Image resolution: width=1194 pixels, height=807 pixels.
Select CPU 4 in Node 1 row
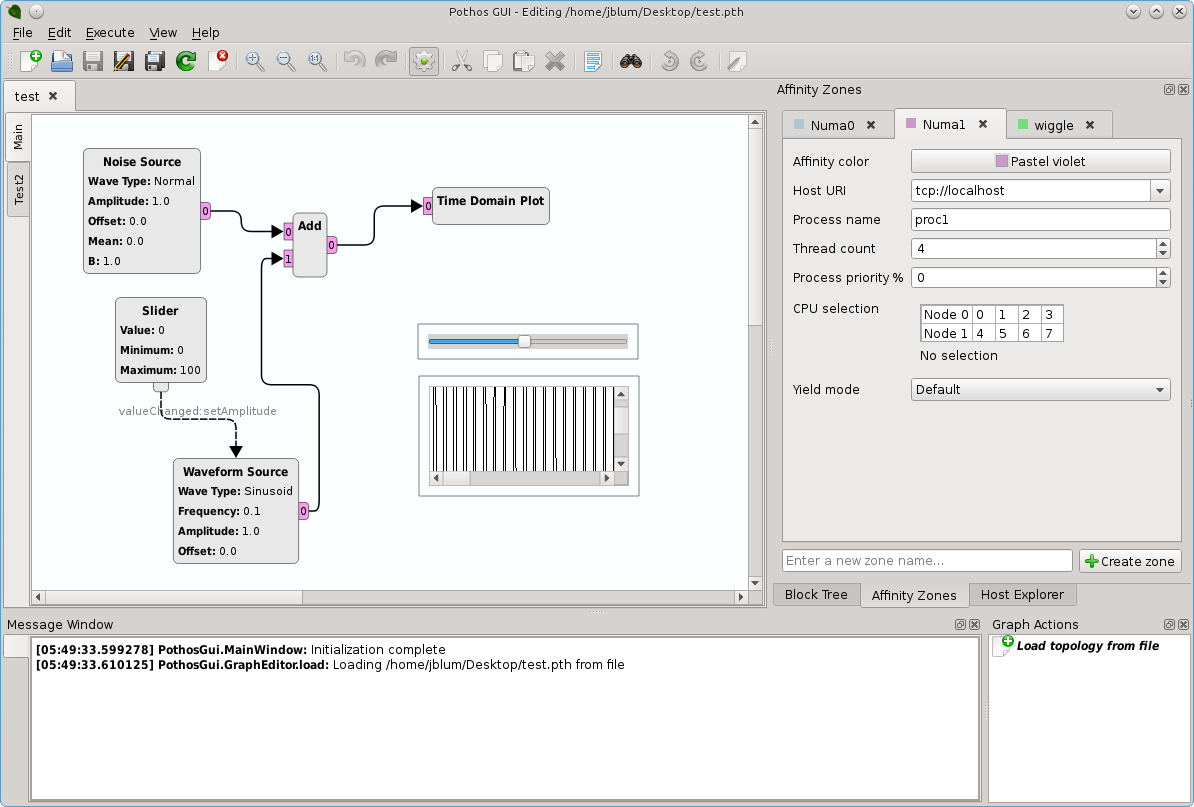point(982,333)
